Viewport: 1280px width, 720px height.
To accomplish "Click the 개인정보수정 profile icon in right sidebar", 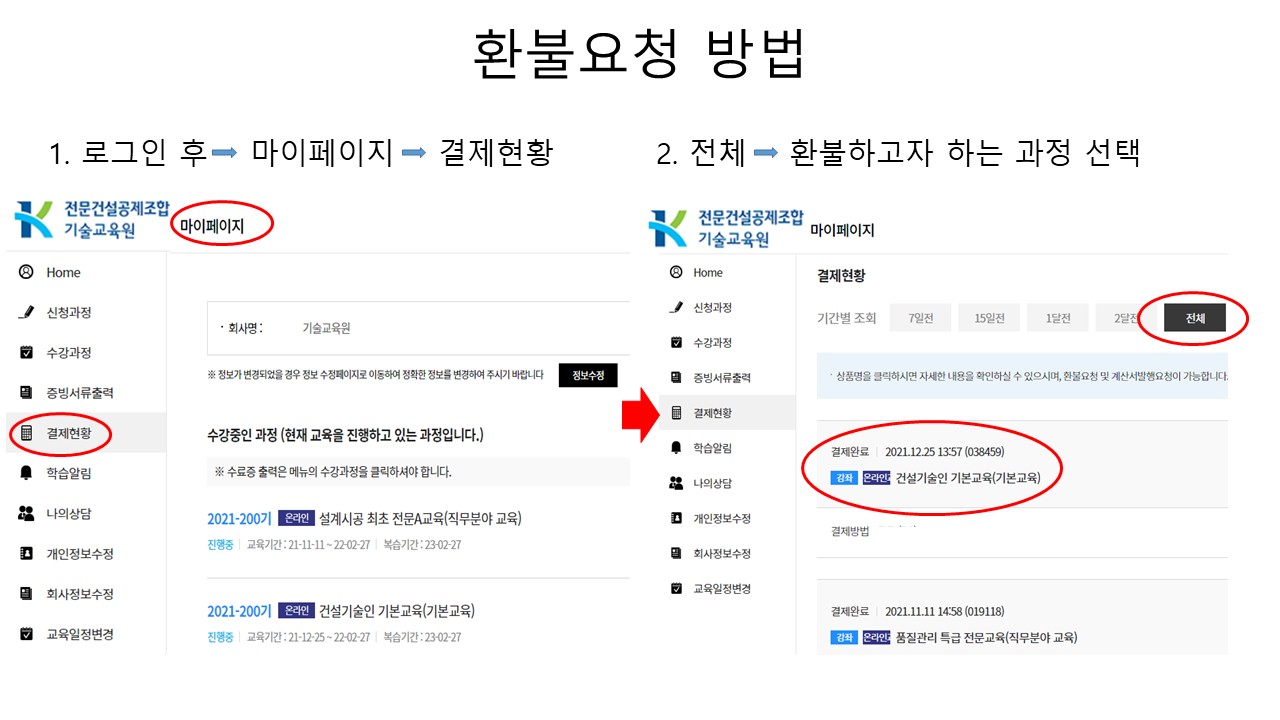I will pos(676,518).
